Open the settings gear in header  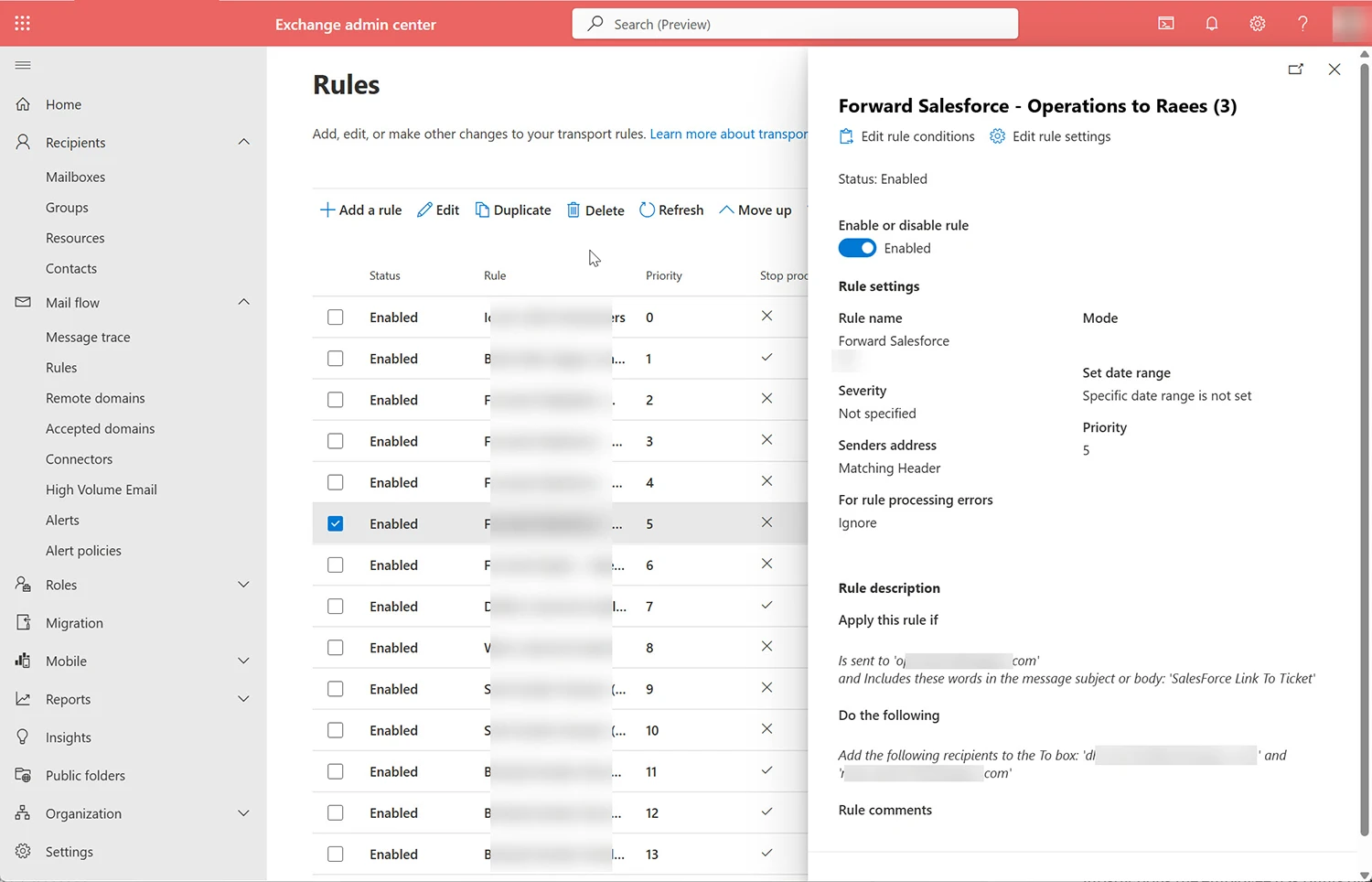[1258, 24]
